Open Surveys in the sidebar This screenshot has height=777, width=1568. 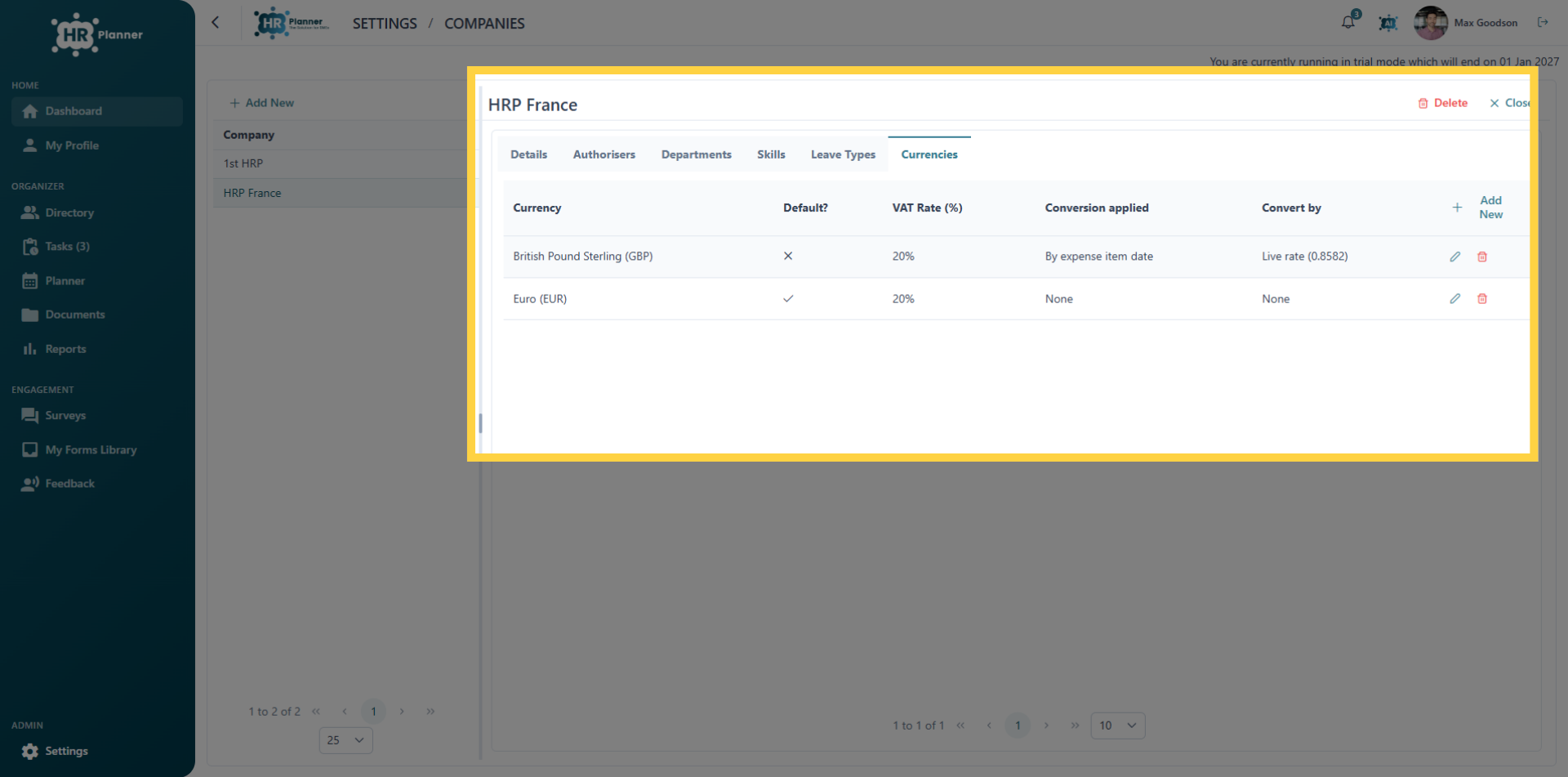point(97,415)
